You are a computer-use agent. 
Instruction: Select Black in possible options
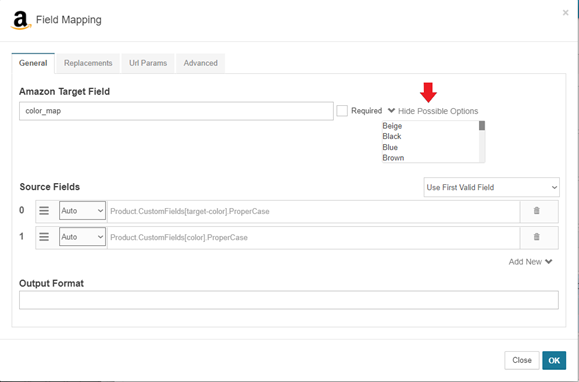392,137
